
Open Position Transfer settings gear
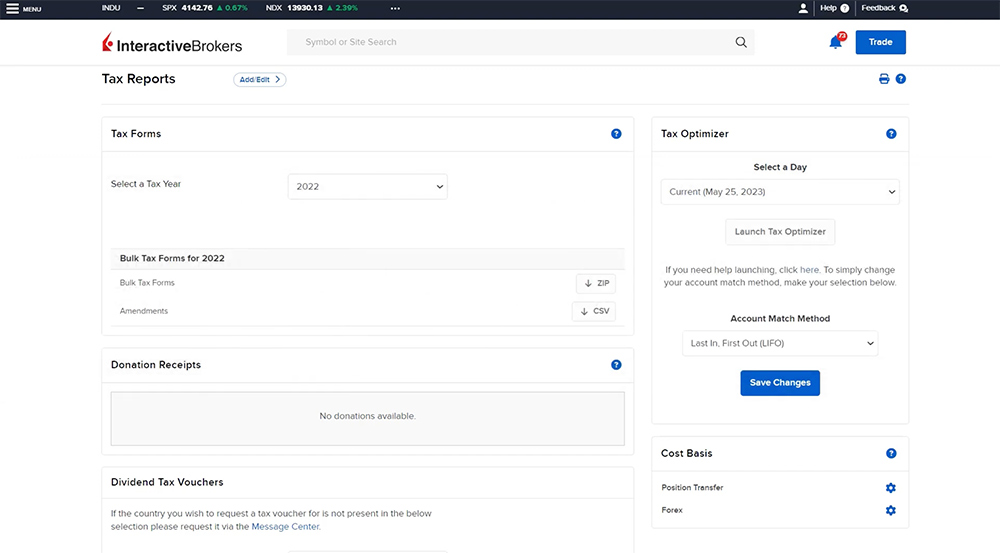tap(890, 488)
